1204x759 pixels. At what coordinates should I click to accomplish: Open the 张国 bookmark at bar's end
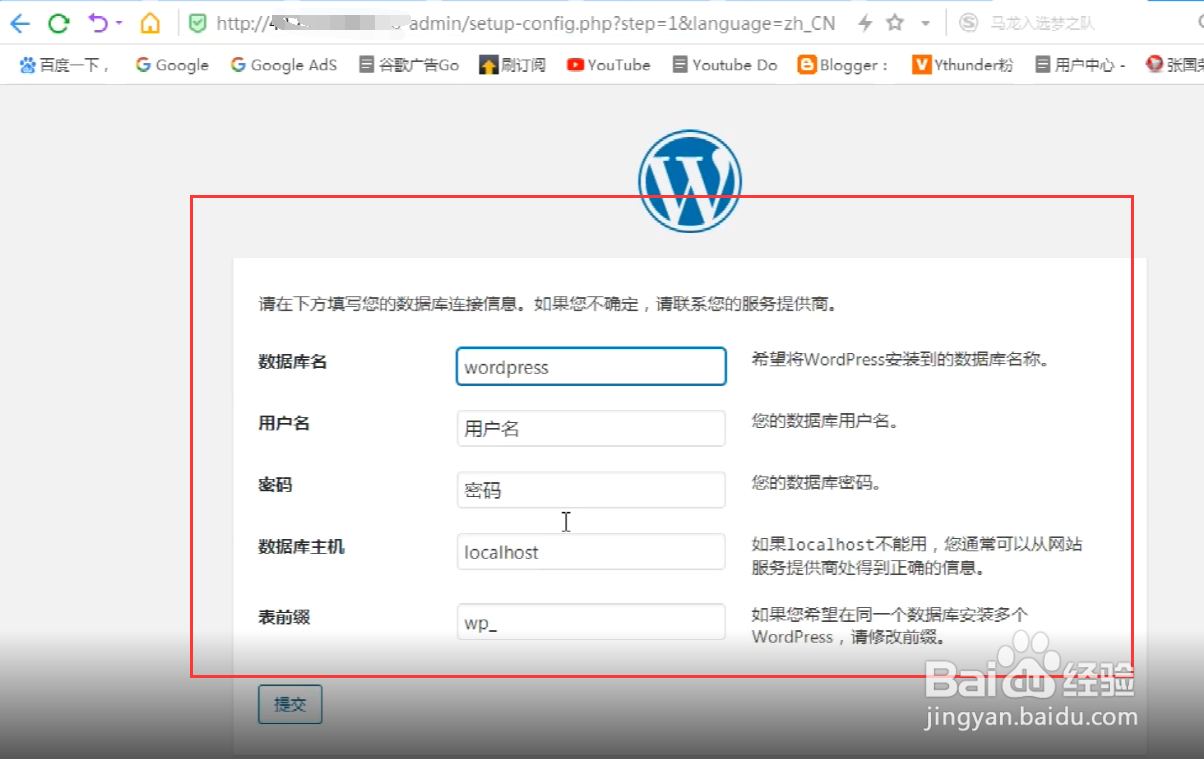tap(1174, 65)
